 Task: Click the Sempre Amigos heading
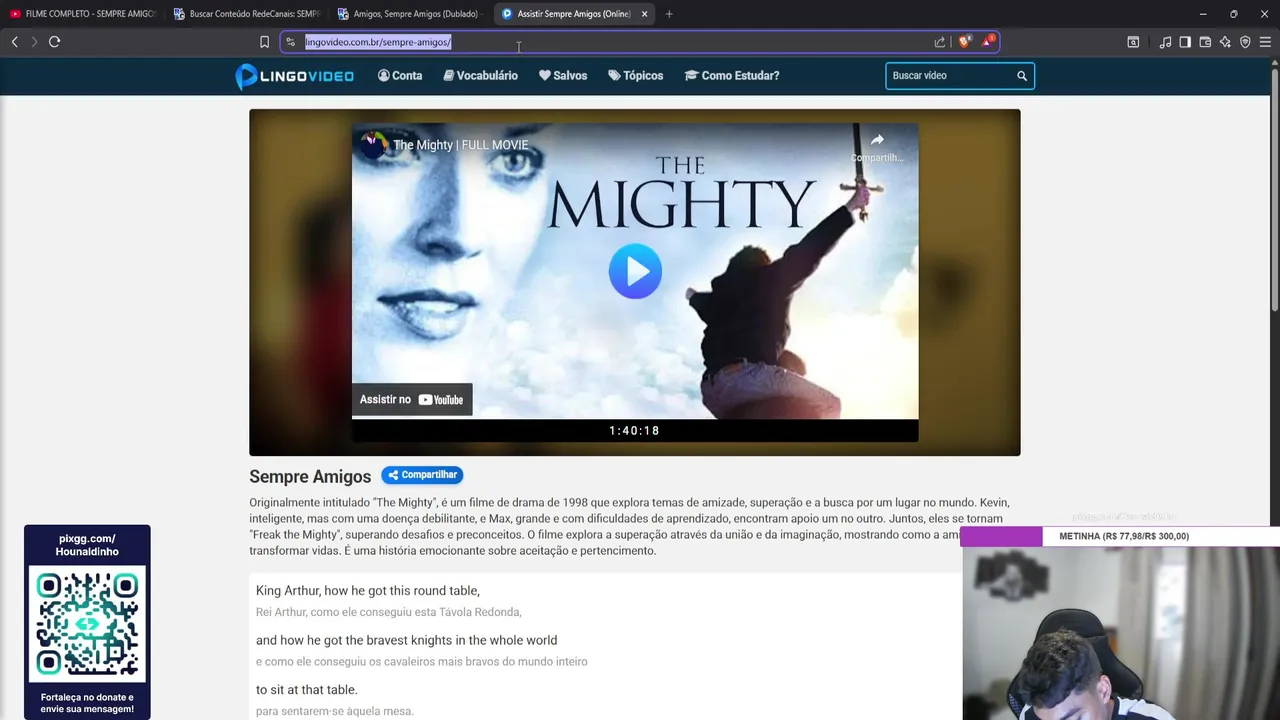point(310,477)
